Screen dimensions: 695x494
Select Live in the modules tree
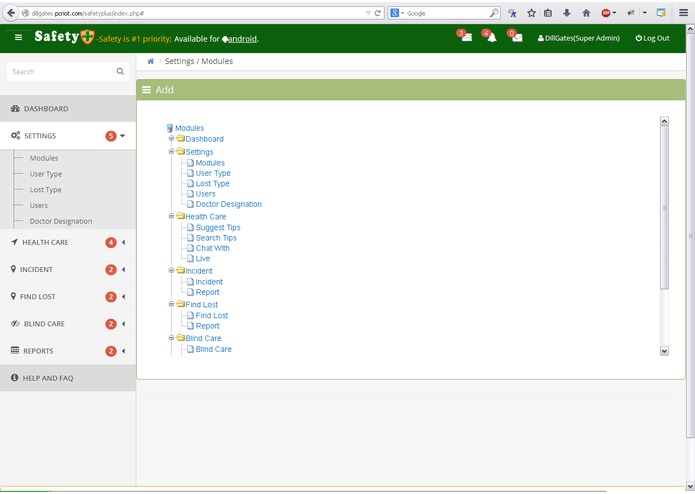click(x=203, y=258)
